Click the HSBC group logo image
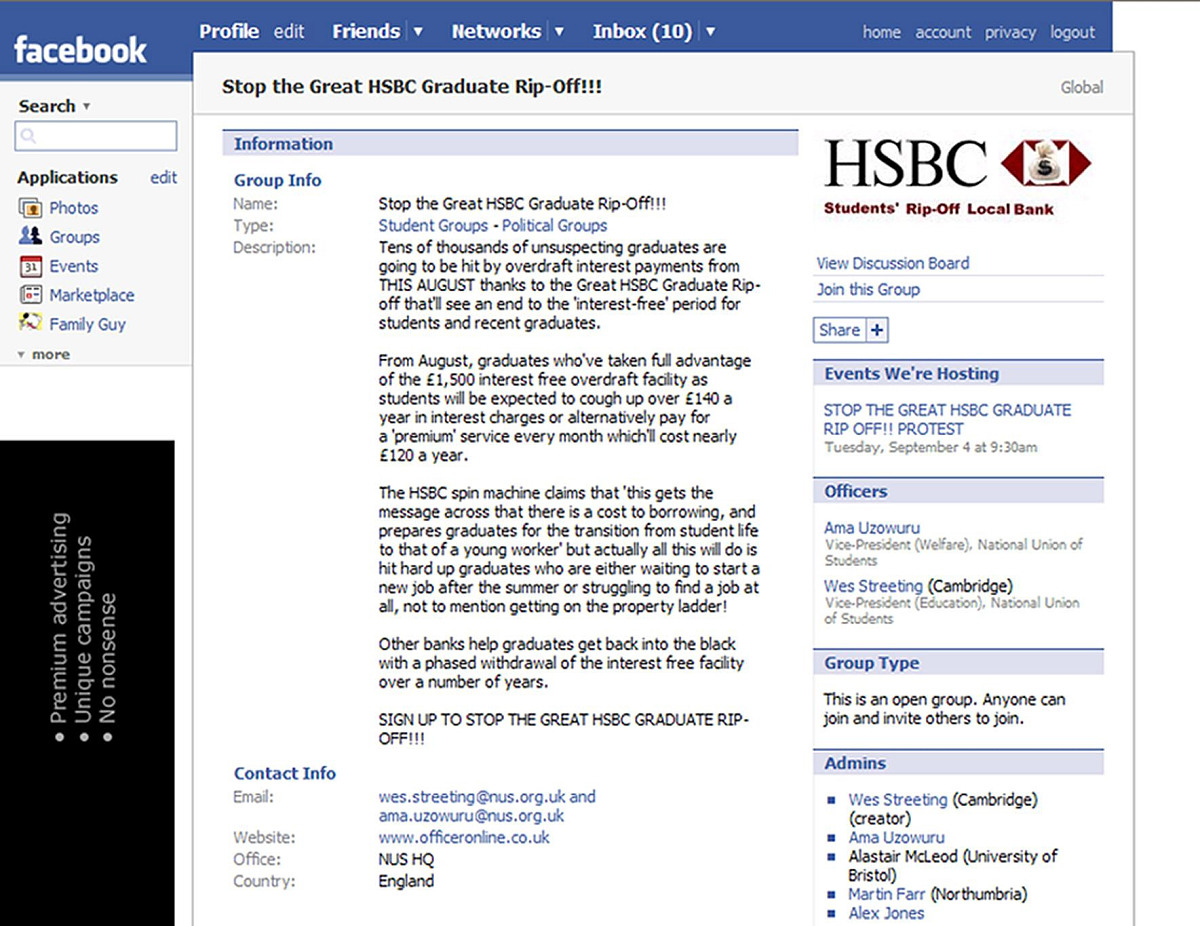The height and width of the screenshot is (926, 1200). [x=957, y=177]
